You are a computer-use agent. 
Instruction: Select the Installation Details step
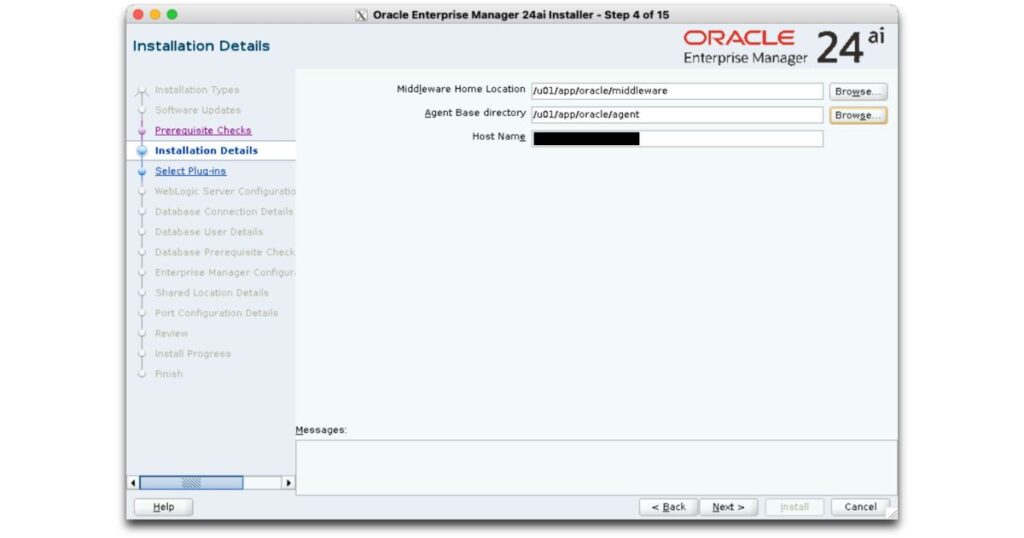pyautogui.click(x=206, y=150)
